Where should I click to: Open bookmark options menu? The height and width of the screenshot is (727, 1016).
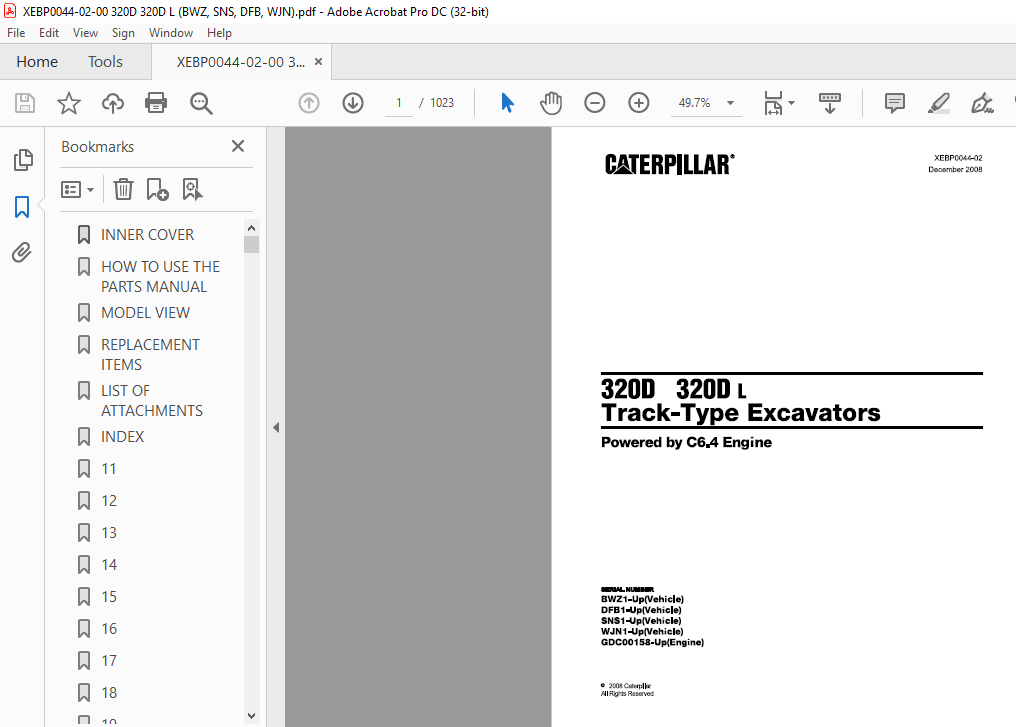(77, 189)
